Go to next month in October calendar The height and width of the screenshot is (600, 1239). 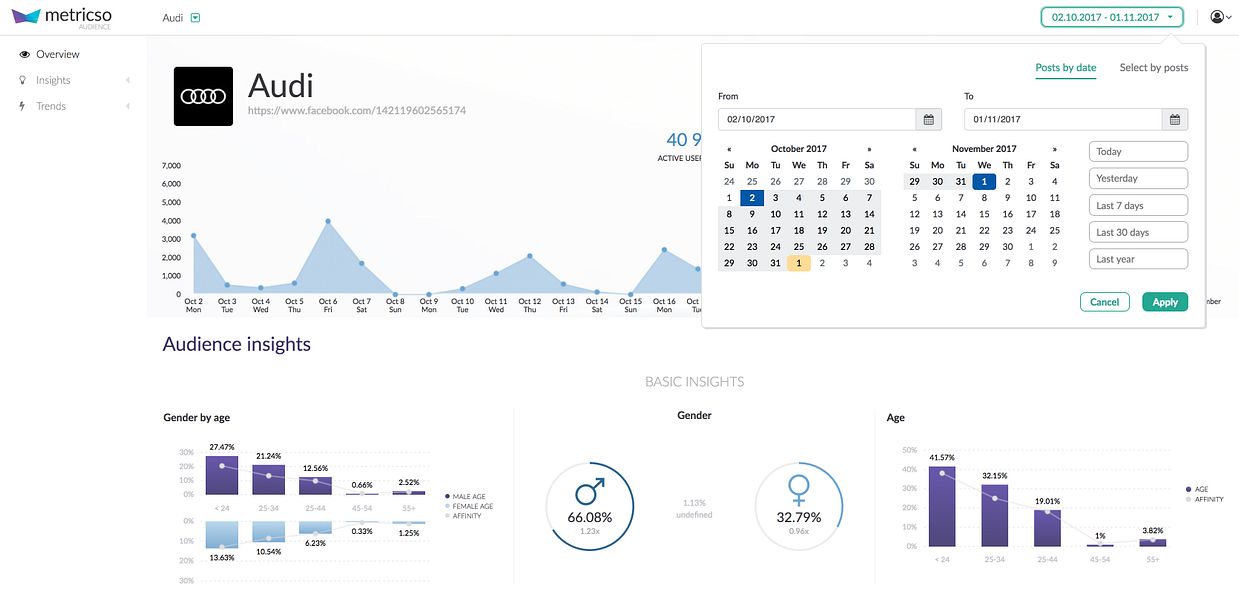click(x=869, y=149)
